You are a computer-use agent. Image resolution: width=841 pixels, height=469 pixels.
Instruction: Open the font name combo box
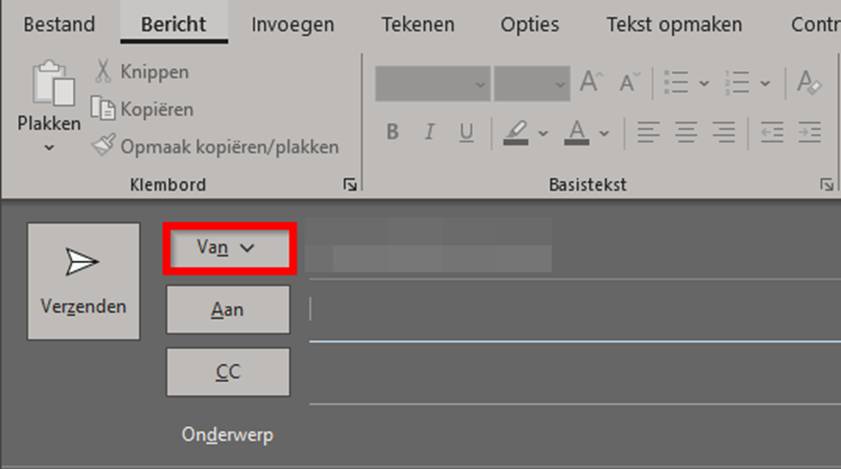432,84
